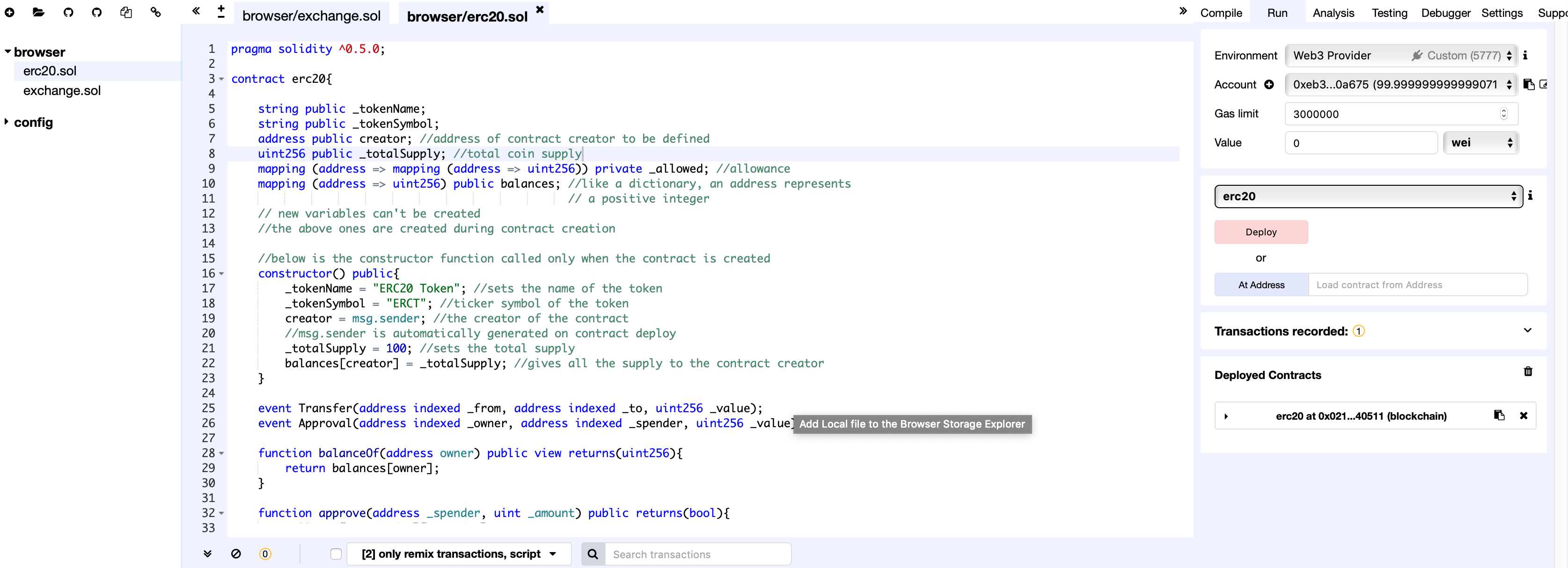1568x568 pixels.
Task: Show info icon next to erc20 contract selector
Action: click(x=1530, y=195)
